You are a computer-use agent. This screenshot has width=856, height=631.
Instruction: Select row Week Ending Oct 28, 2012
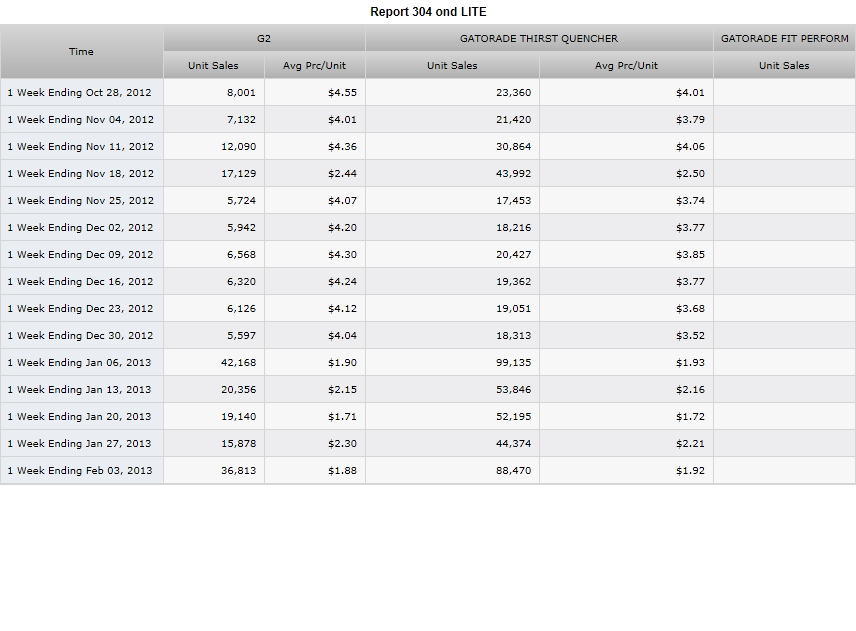428,92
